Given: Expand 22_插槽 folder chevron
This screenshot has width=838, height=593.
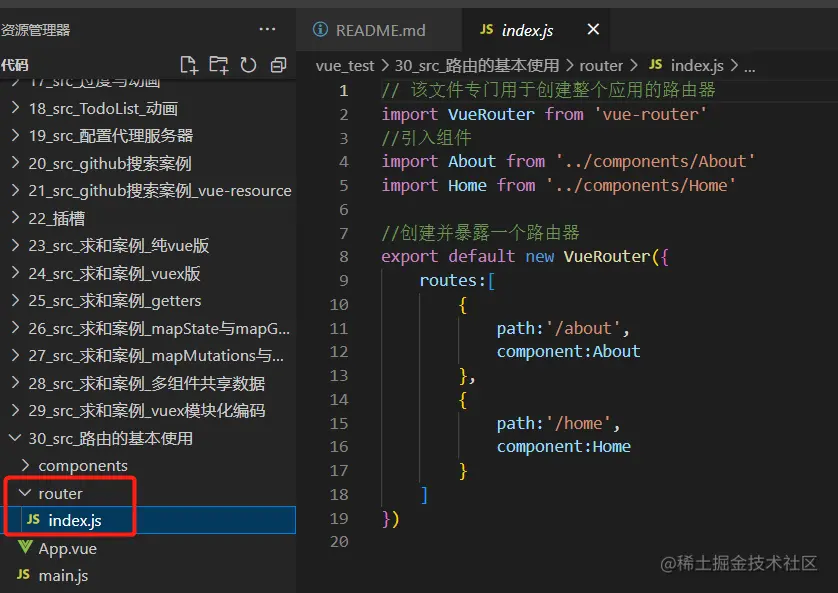Looking at the screenshot, I should click(x=15, y=218).
